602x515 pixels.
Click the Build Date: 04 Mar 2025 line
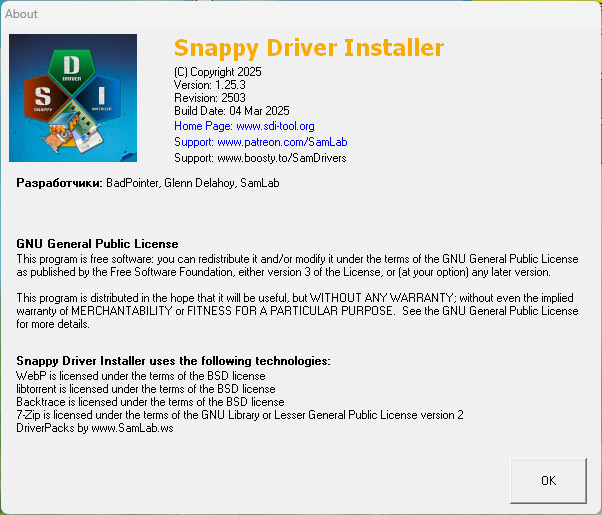tap(232, 111)
